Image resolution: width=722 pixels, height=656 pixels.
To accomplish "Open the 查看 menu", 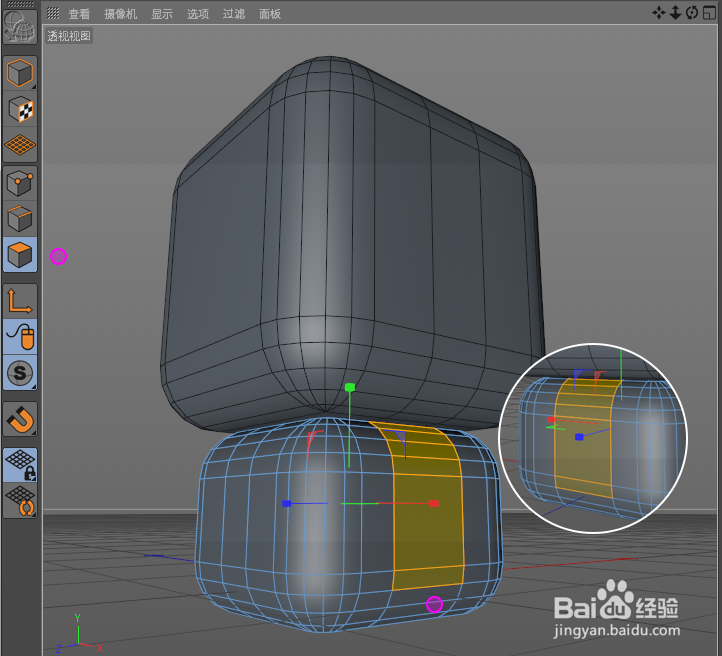I will 79,14.
